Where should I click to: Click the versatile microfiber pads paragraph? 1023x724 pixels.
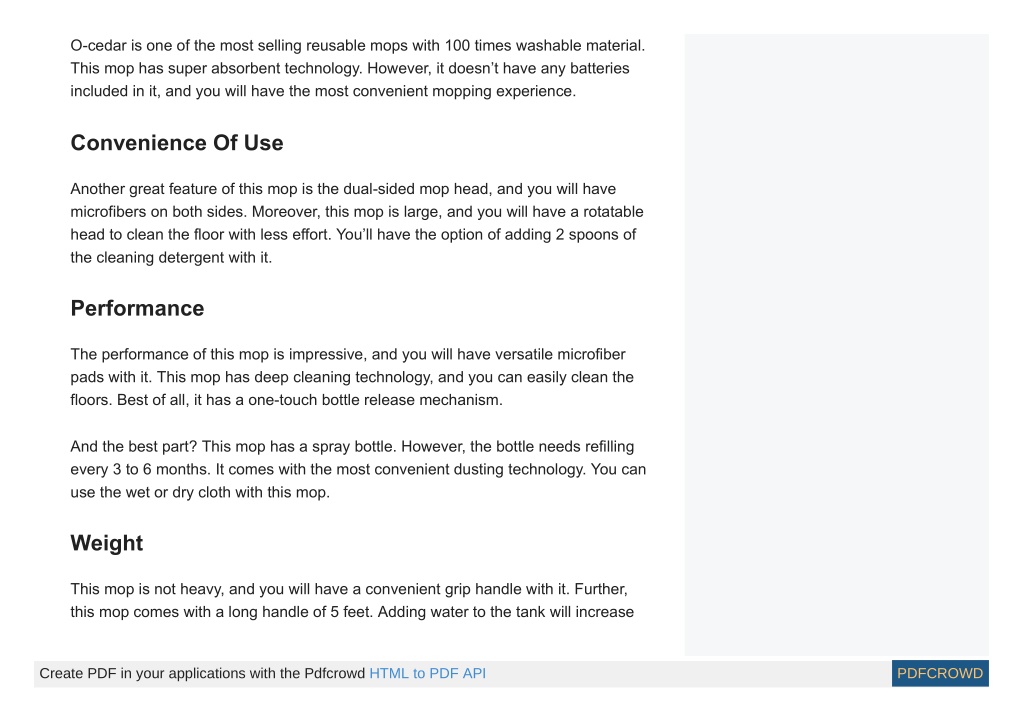pyautogui.click(x=352, y=377)
